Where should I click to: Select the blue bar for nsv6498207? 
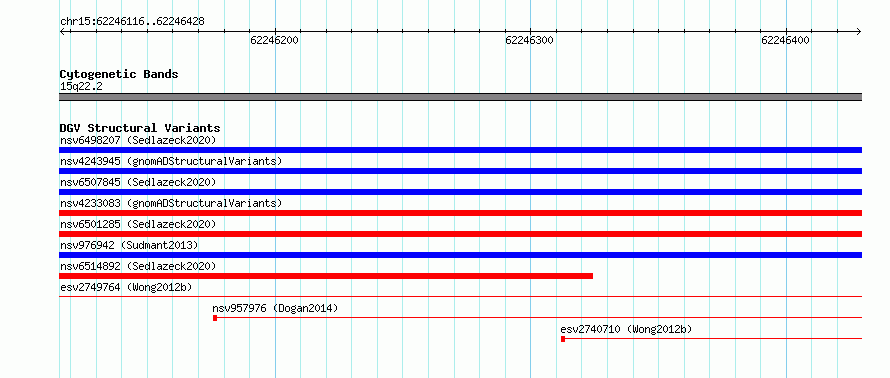click(461, 150)
